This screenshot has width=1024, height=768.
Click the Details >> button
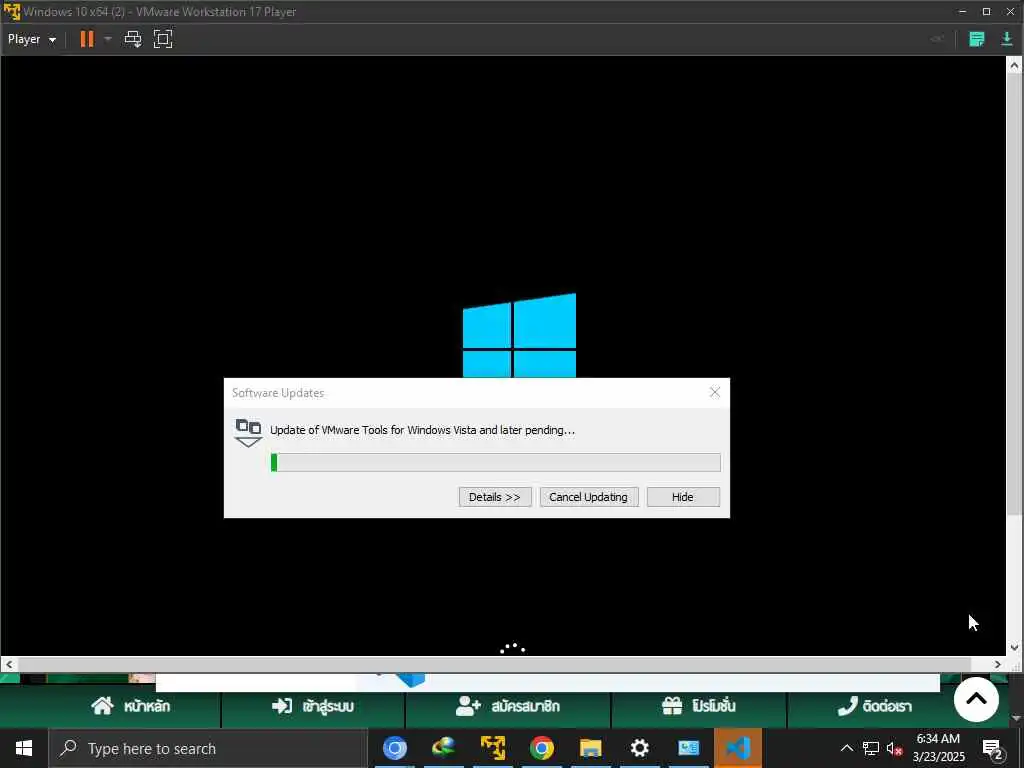tap(494, 497)
